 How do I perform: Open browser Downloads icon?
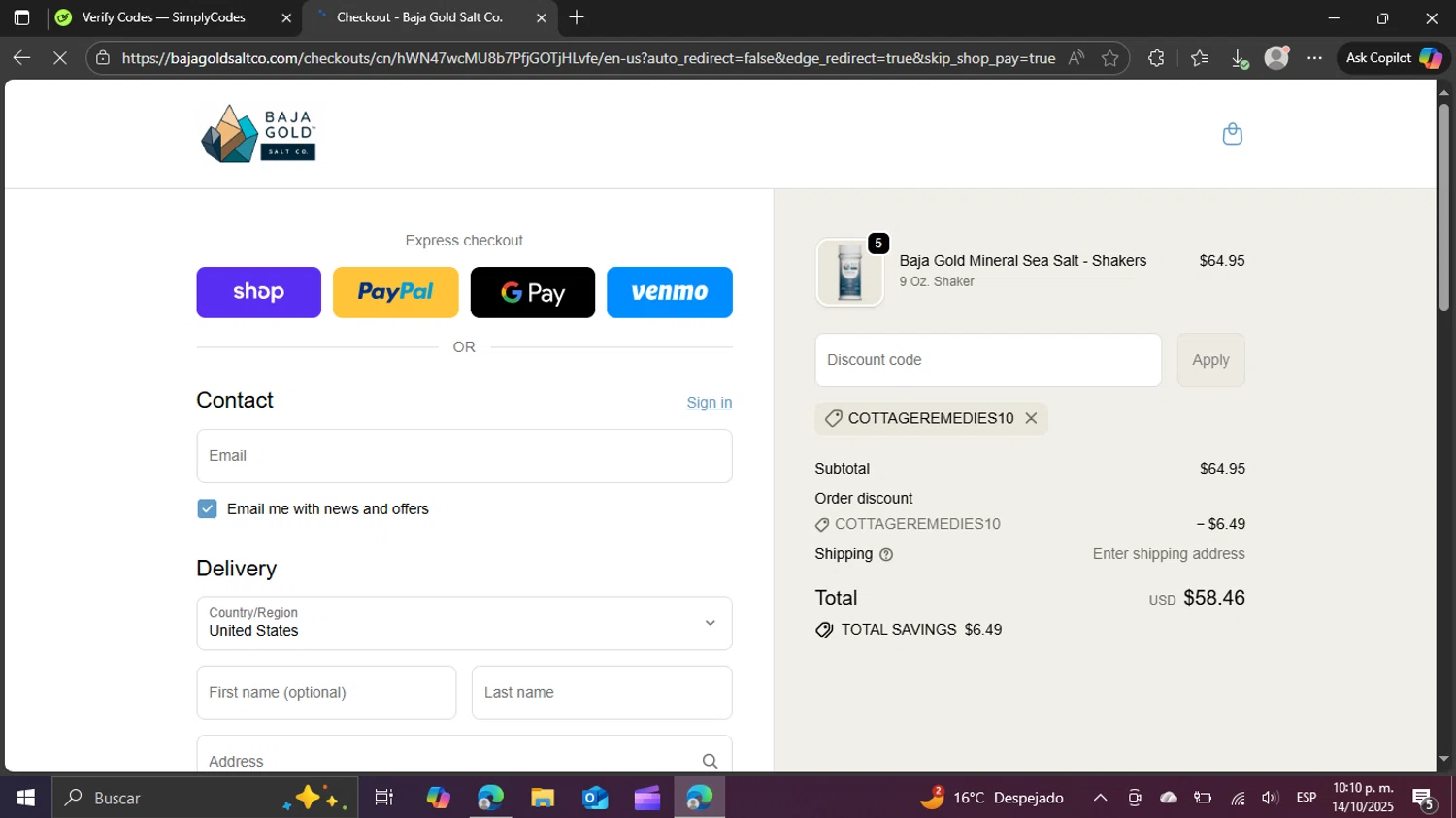[1240, 58]
